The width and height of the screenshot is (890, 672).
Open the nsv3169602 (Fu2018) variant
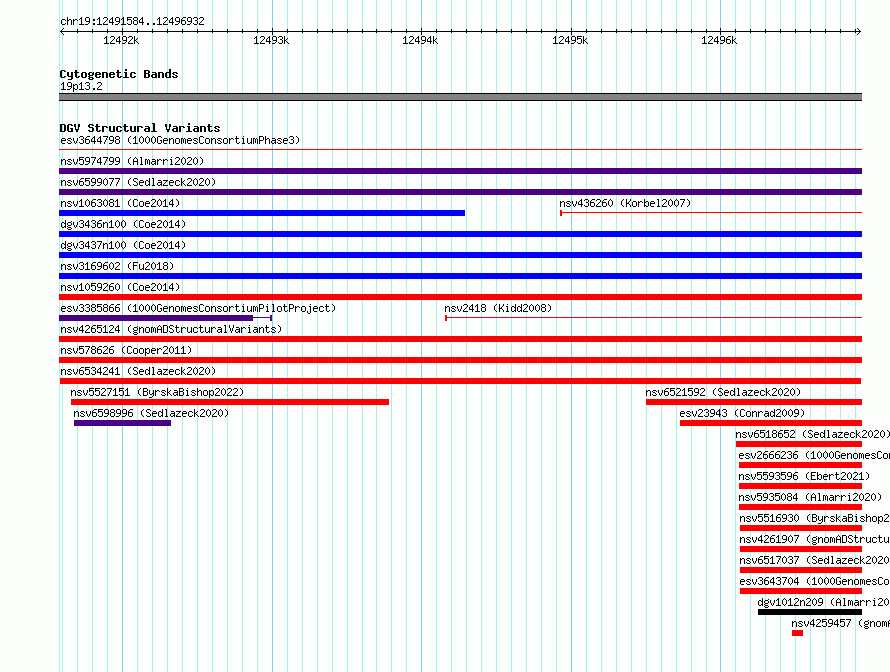tap(117, 266)
